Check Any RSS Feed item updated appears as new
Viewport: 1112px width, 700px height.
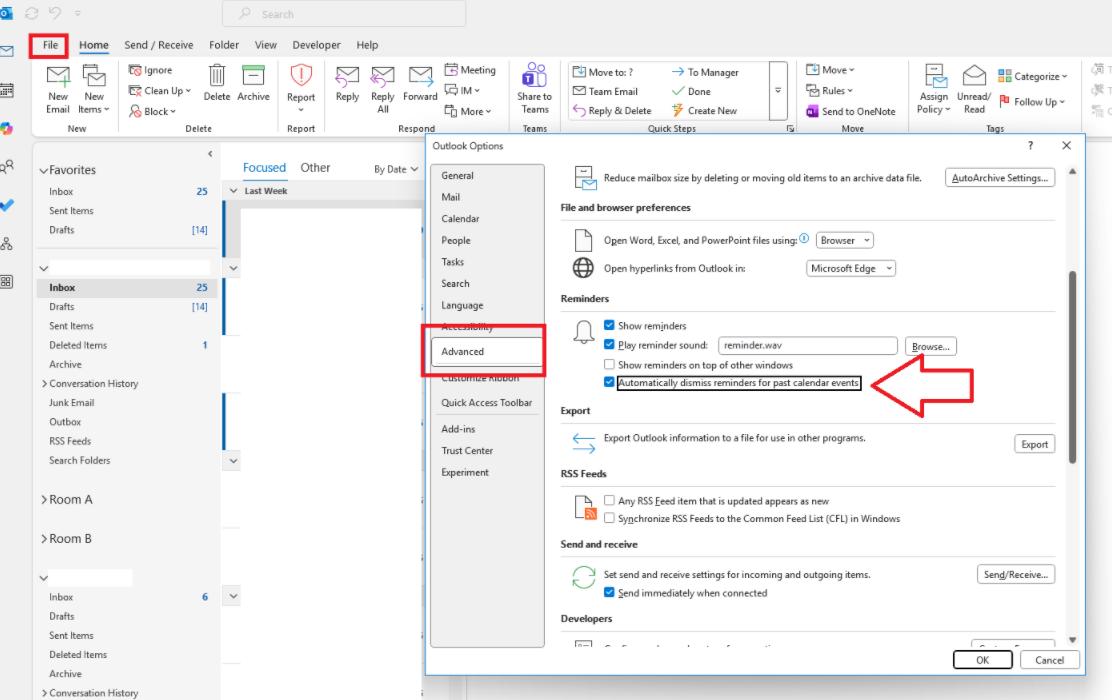[x=609, y=501]
